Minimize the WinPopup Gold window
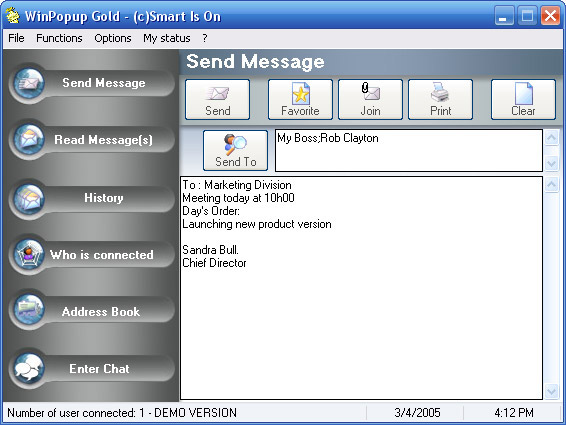566x425 pixels. [504, 16]
